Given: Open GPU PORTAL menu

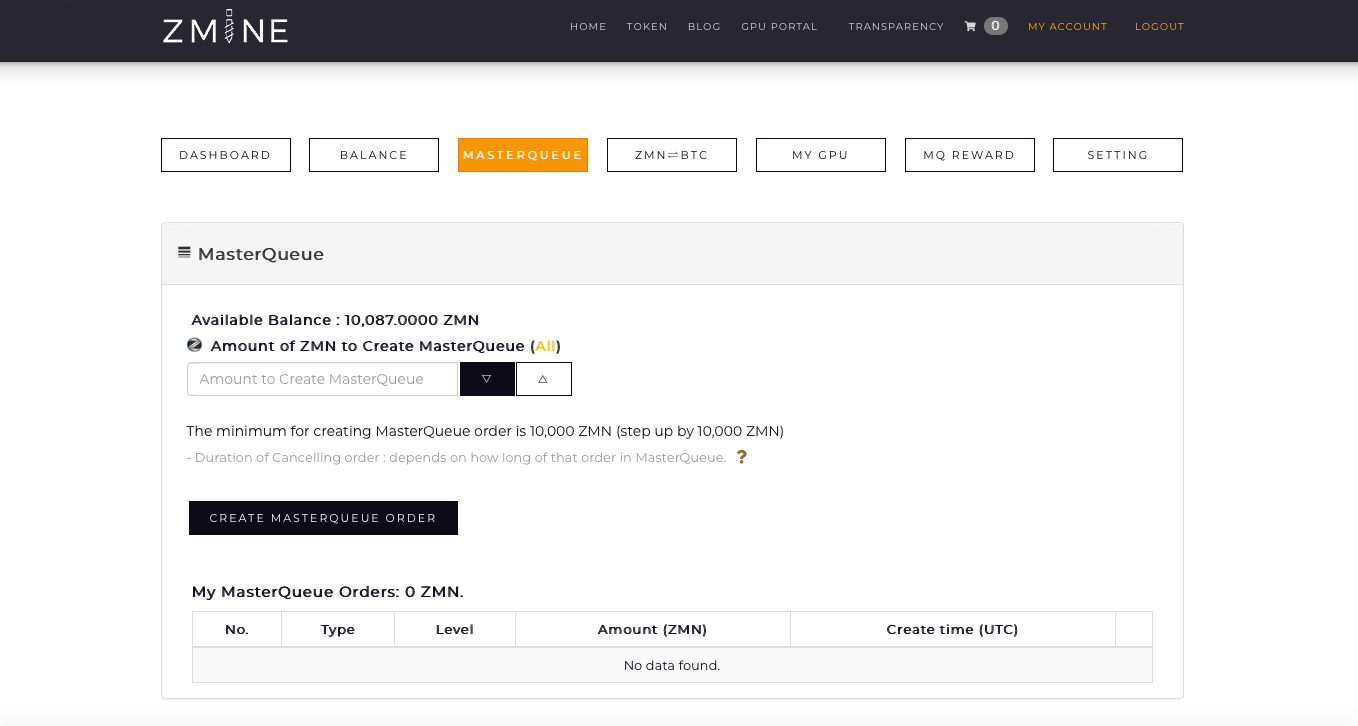Looking at the screenshot, I should click(779, 27).
